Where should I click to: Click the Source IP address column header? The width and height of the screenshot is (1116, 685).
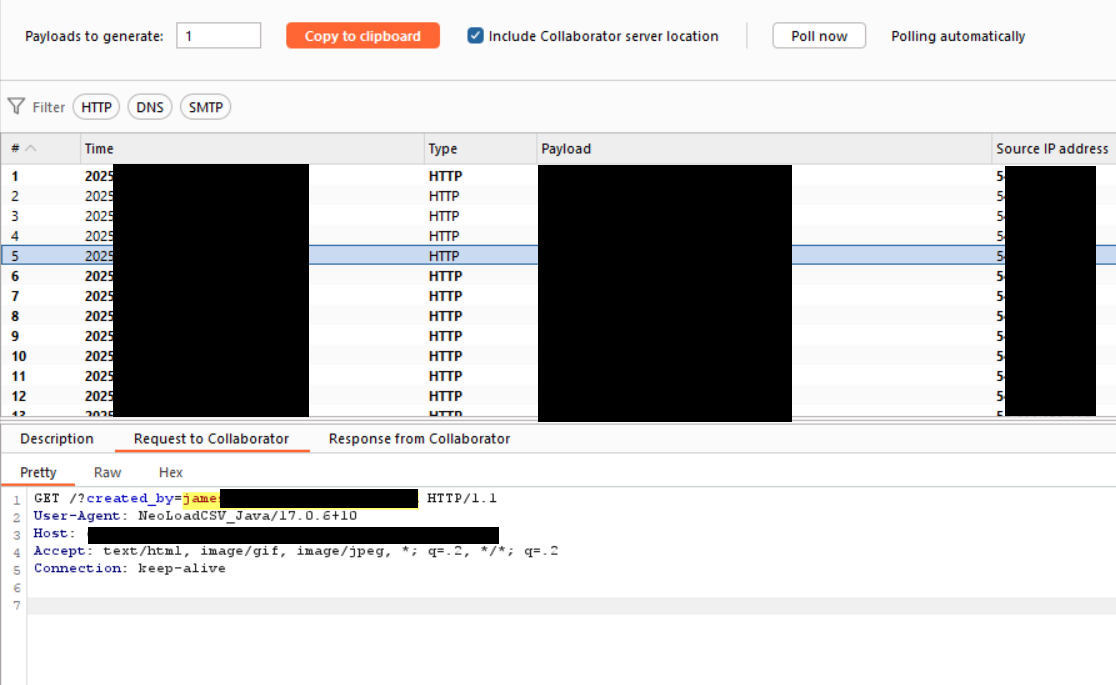coord(1052,148)
